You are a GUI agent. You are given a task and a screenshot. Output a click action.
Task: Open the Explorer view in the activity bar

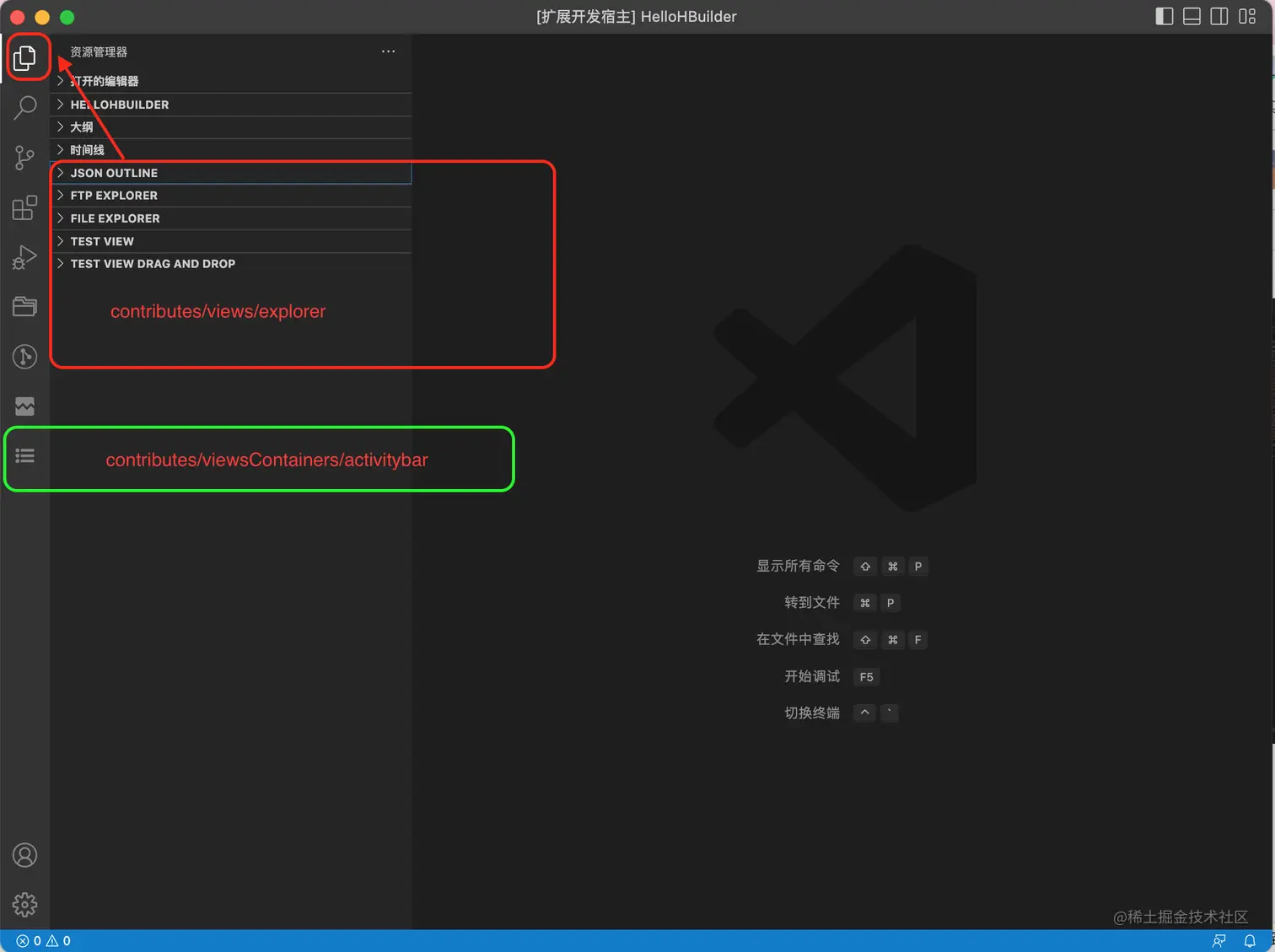25,57
